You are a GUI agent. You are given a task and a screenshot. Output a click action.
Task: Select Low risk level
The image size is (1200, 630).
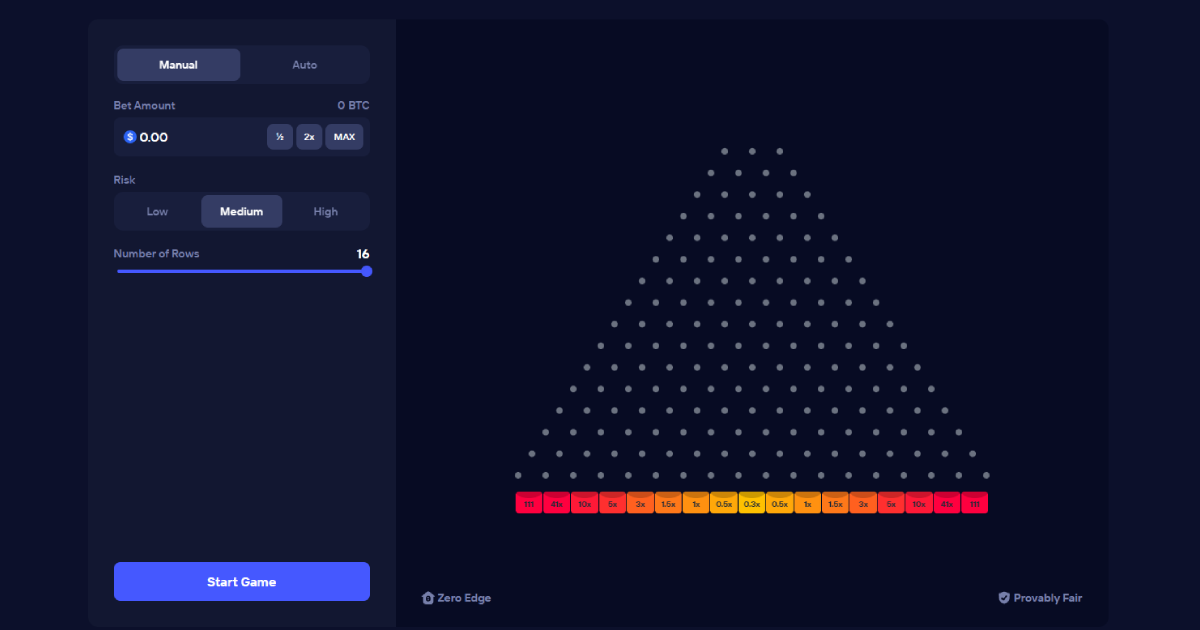coord(158,212)
